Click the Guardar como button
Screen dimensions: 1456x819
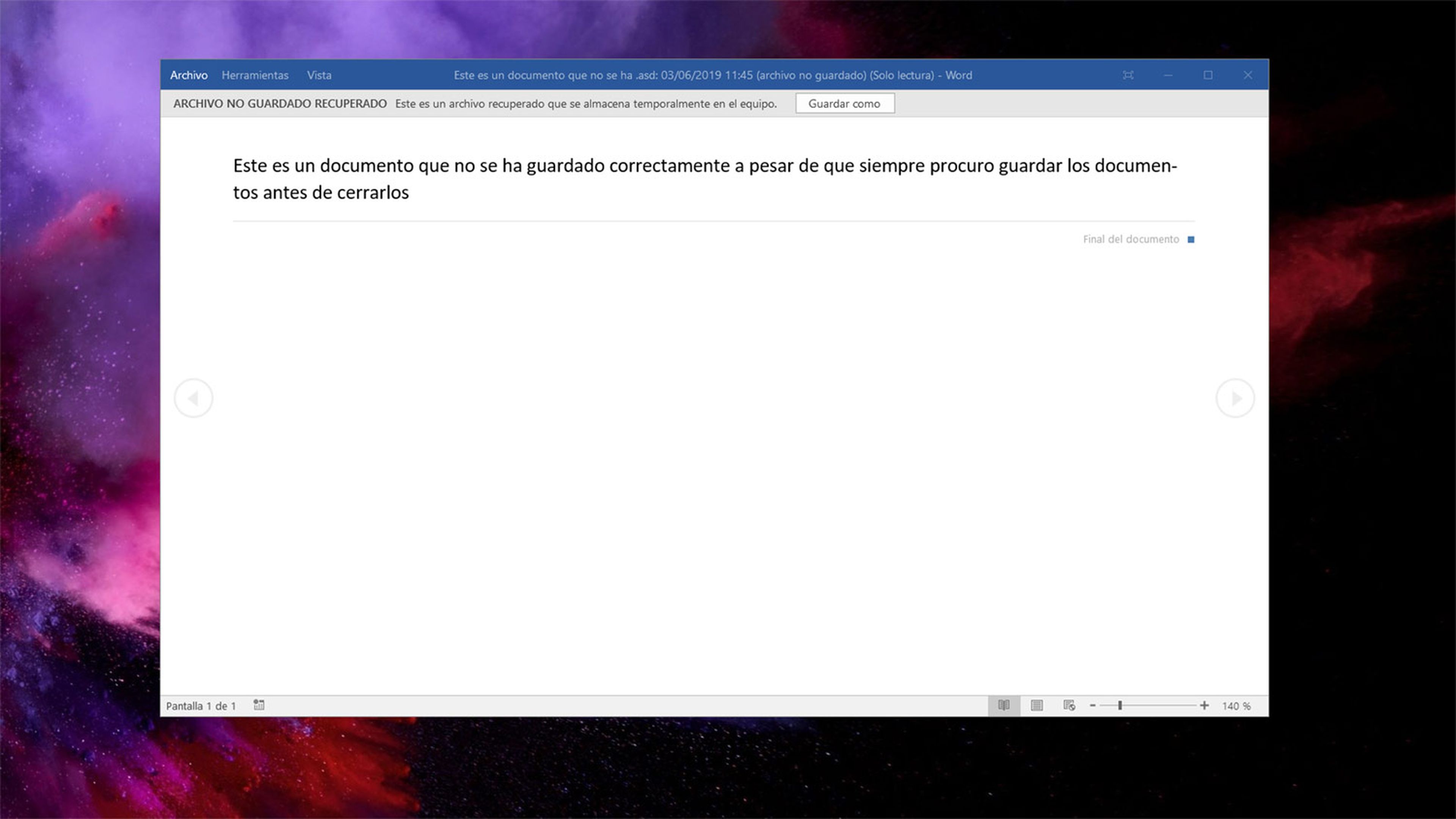tap(844, 103)
